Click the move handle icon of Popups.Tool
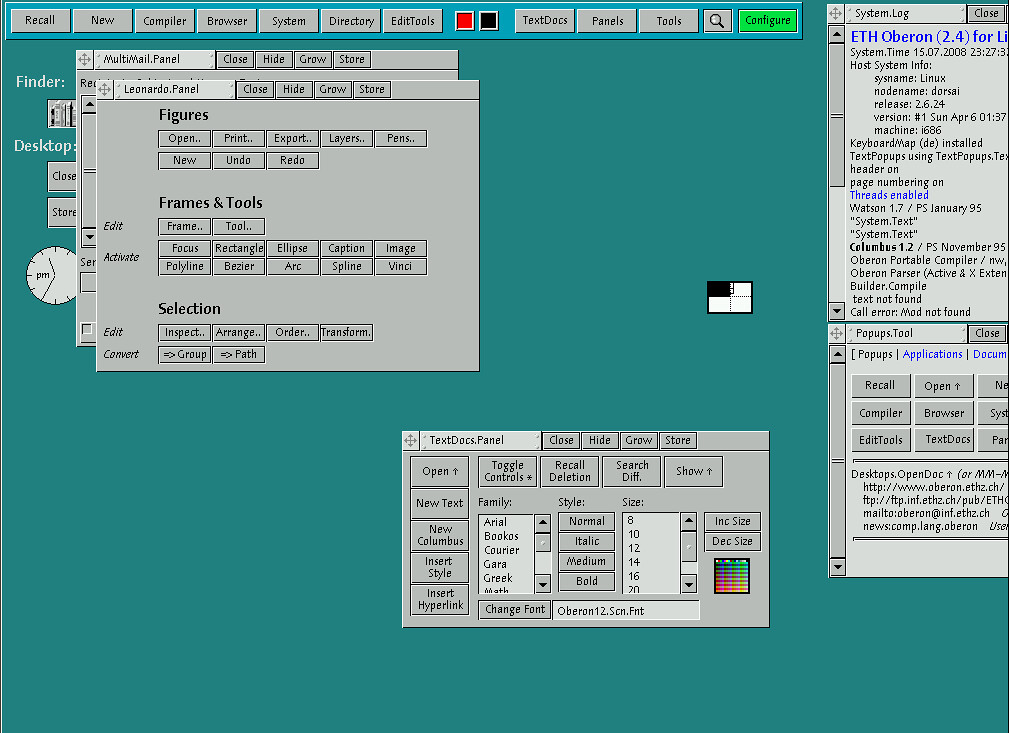 point(836,333)
